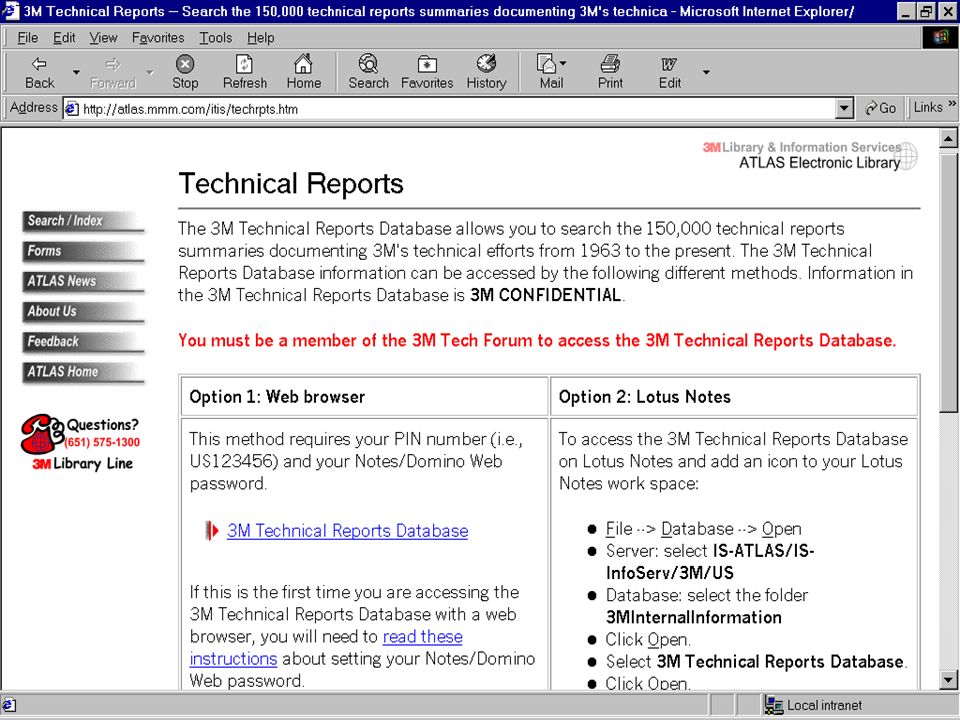This screenshot has height=720, width=960.
Task: Click the page icon in the address bar
Action: (72, 109)
